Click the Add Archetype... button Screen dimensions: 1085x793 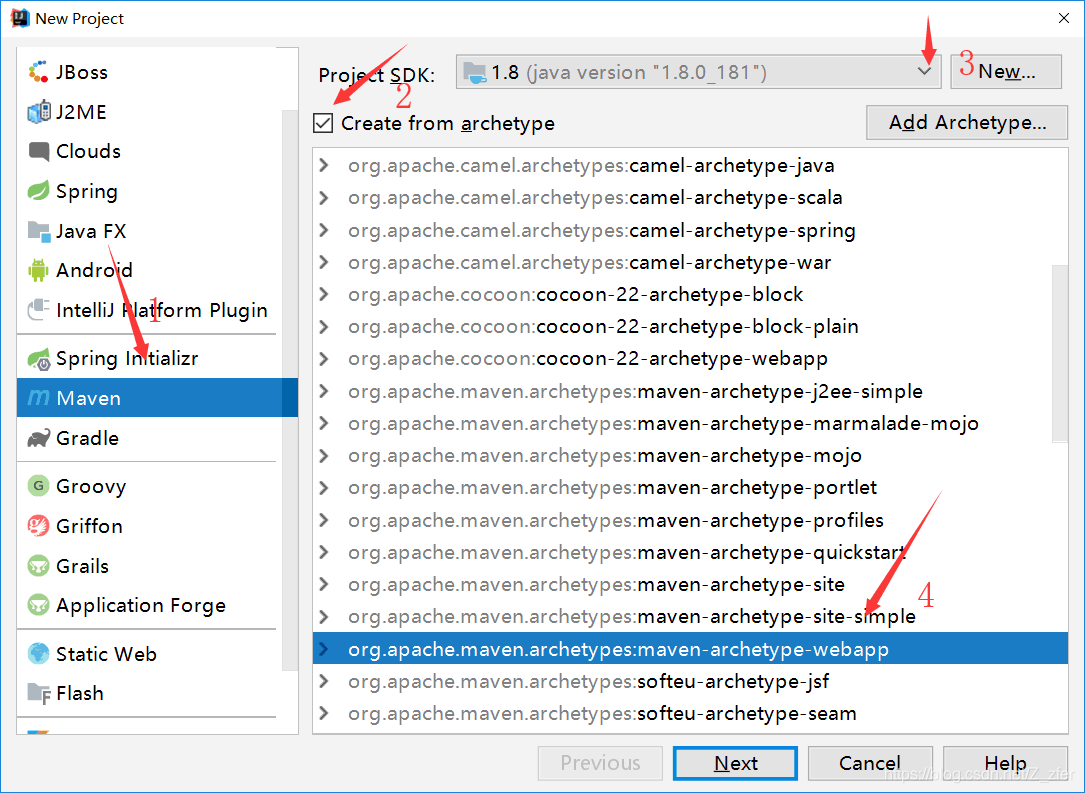(x=967, y=122)
